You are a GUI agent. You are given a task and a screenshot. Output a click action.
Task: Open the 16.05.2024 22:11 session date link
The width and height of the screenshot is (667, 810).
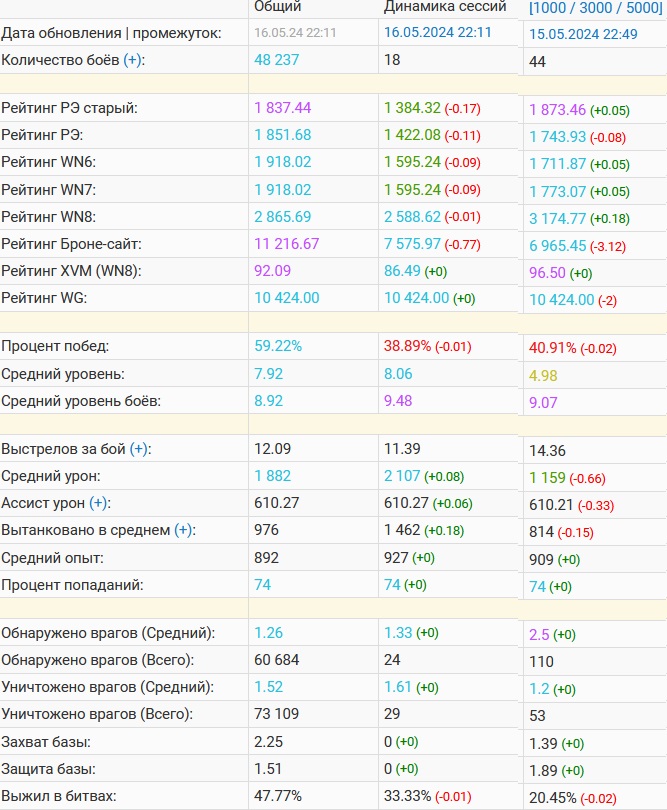pyautogui.click(x=438, y=33)
